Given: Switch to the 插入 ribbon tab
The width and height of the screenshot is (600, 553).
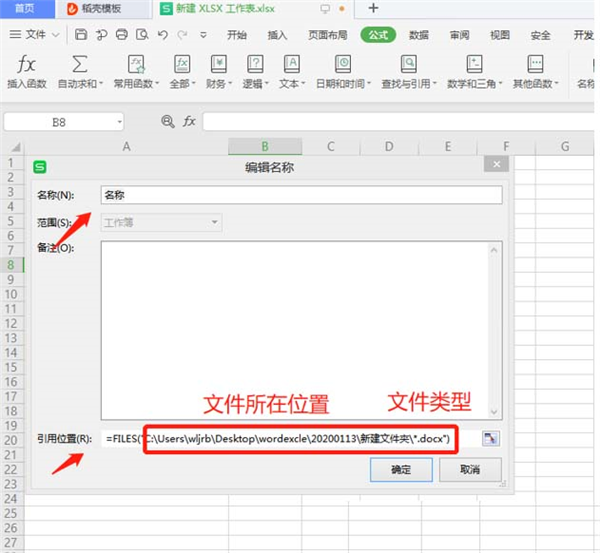Looking at the screenshot, I should (277, 34).
